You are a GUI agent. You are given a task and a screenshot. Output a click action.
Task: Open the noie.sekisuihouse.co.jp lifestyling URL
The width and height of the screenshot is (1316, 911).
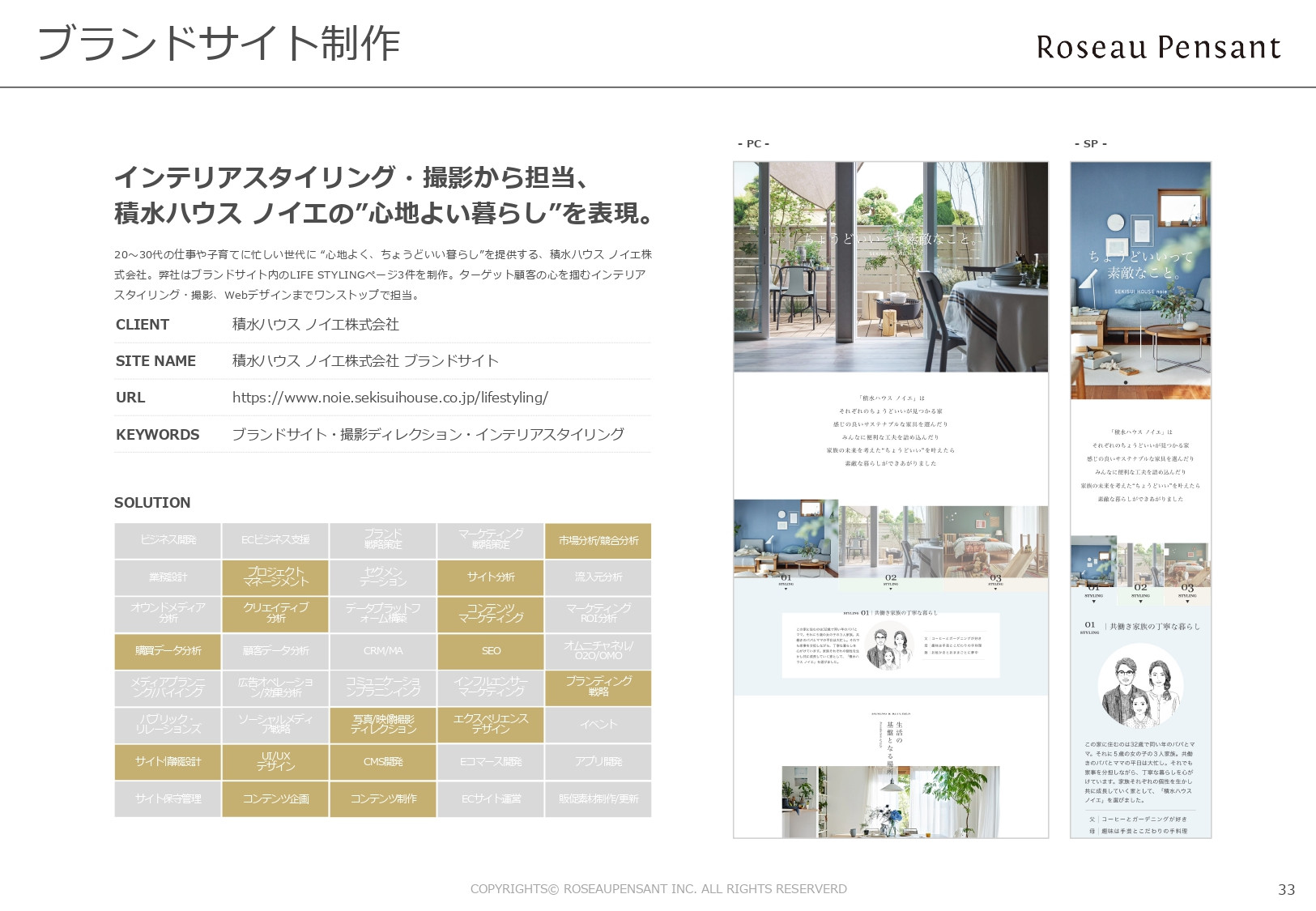pyautogui.click(x=390, y=398)
